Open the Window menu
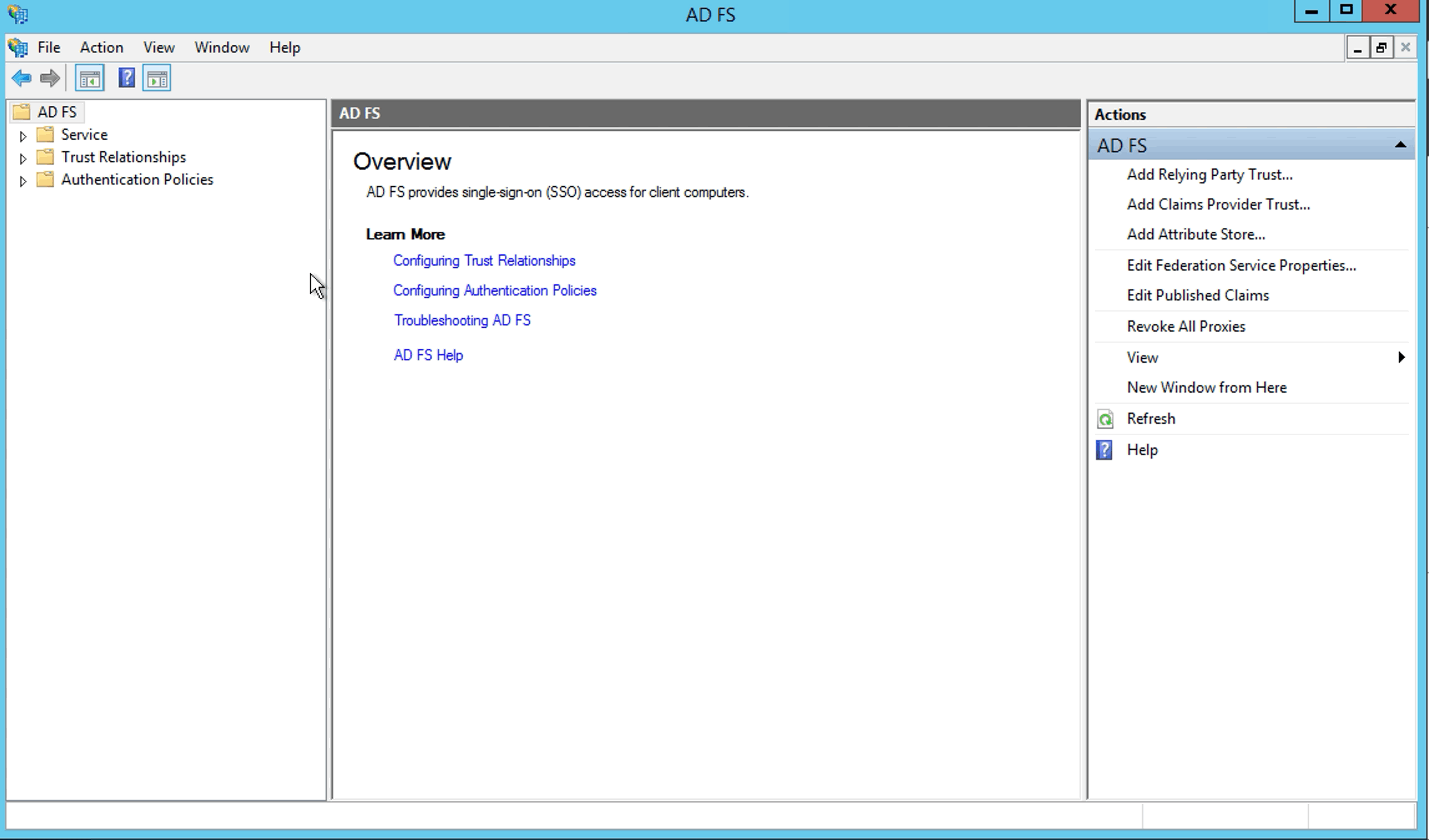Image resolution: width=1429 pixels, height=840 pixels. pyautogui.click(x=221, y=47)
